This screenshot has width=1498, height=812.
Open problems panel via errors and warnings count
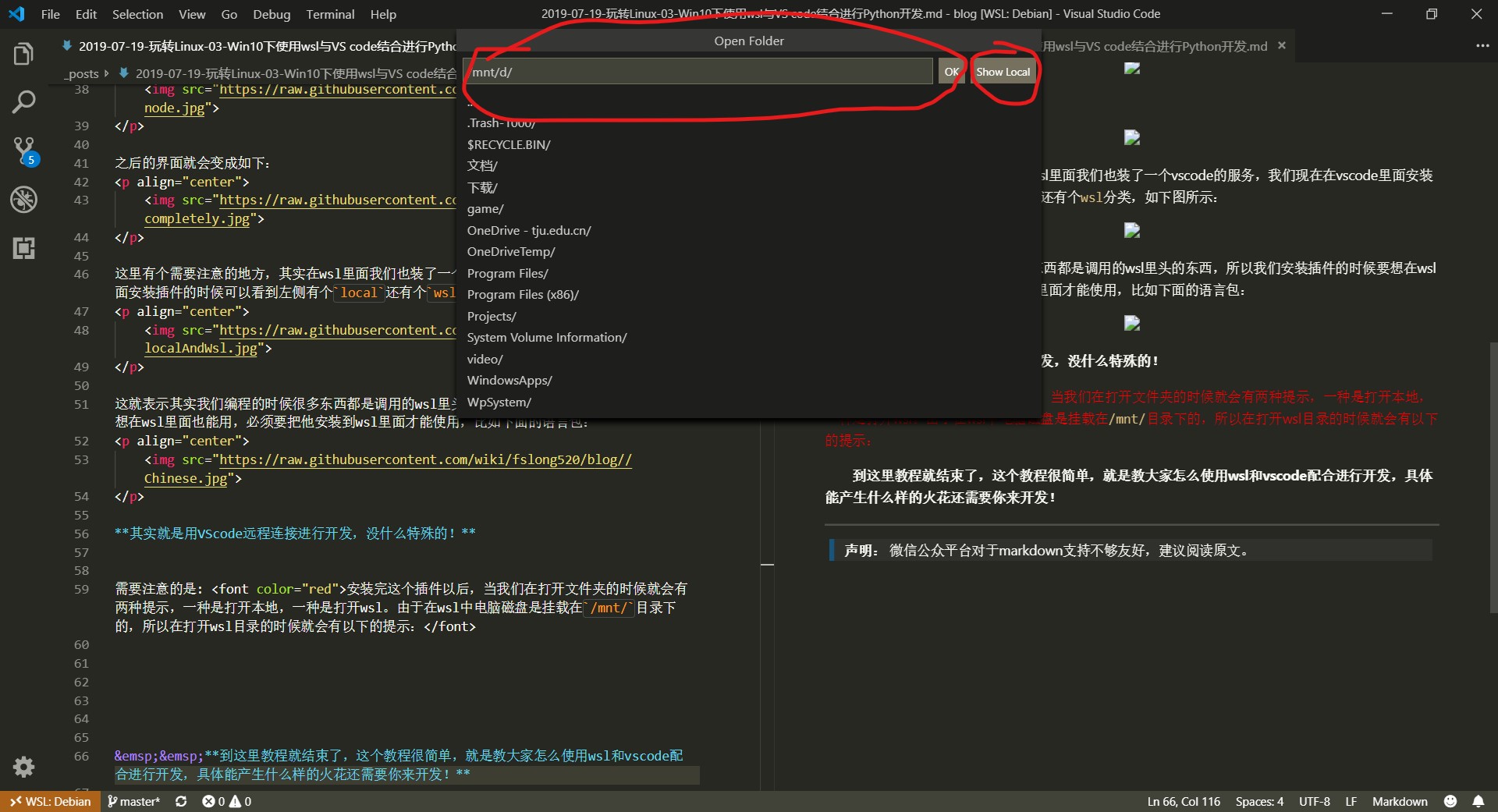click(226, 801)
